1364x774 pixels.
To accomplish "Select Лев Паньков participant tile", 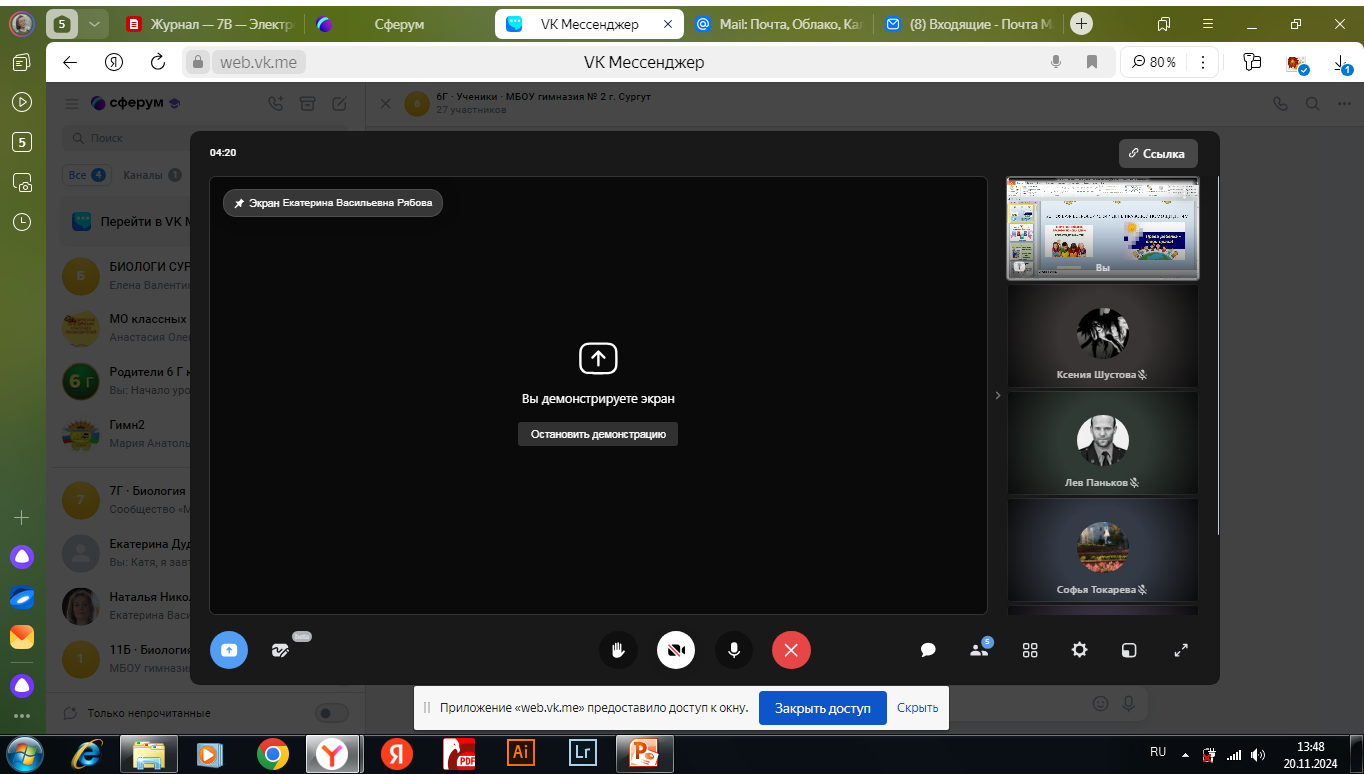I will click(x=1102, y=444).
